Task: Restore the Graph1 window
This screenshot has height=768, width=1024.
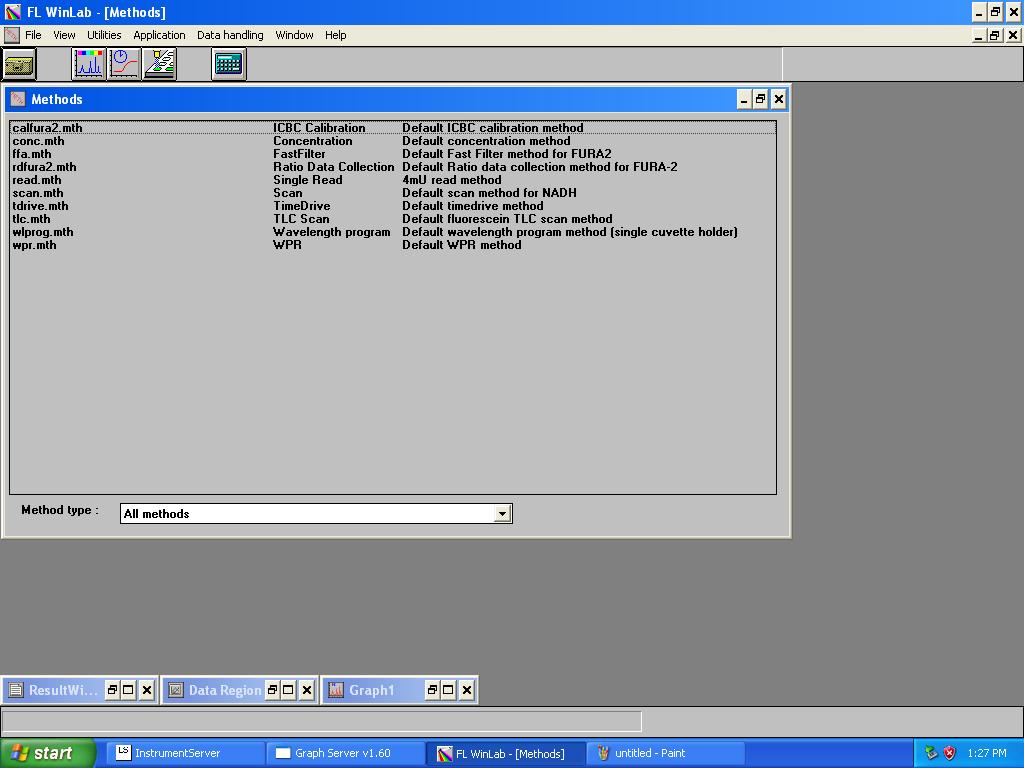Action: [432, 689]
